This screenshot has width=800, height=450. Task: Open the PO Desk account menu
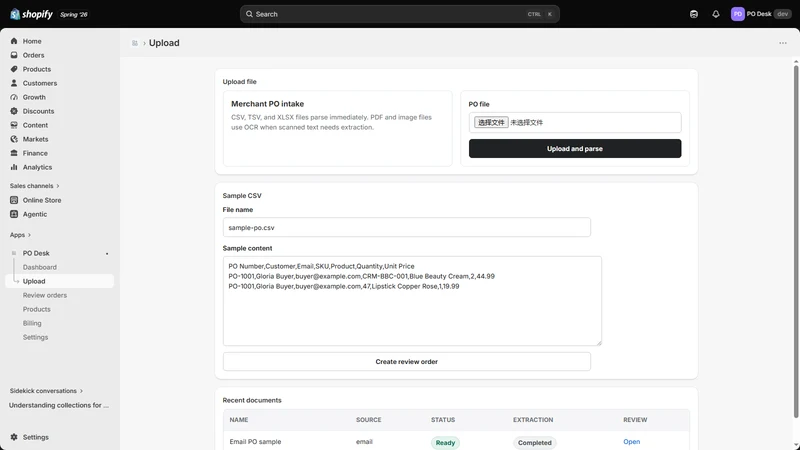(761, 14)
